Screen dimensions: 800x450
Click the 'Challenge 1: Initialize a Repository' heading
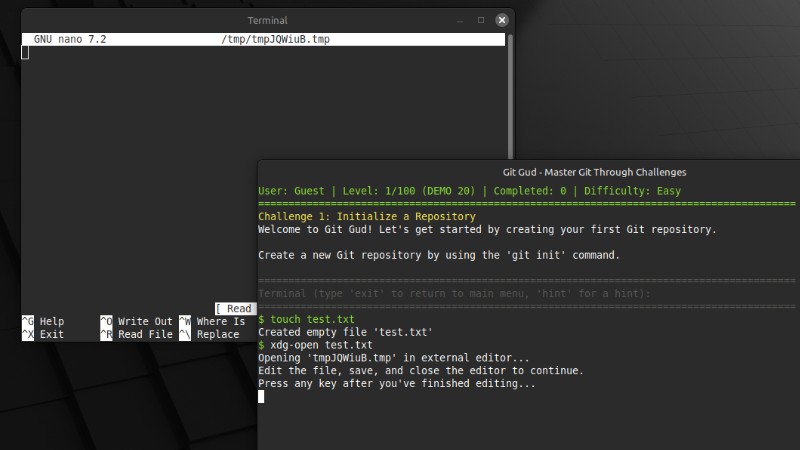[367, 216]
